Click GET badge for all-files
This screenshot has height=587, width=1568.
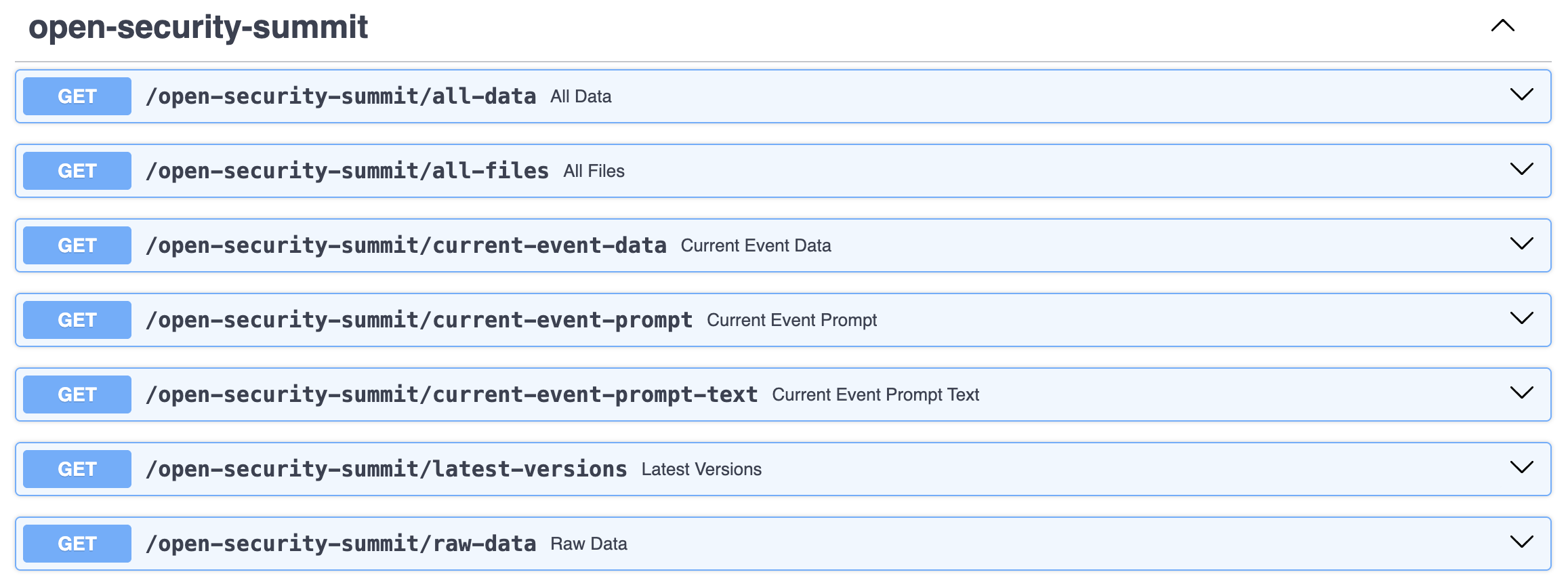pos(77,171)
